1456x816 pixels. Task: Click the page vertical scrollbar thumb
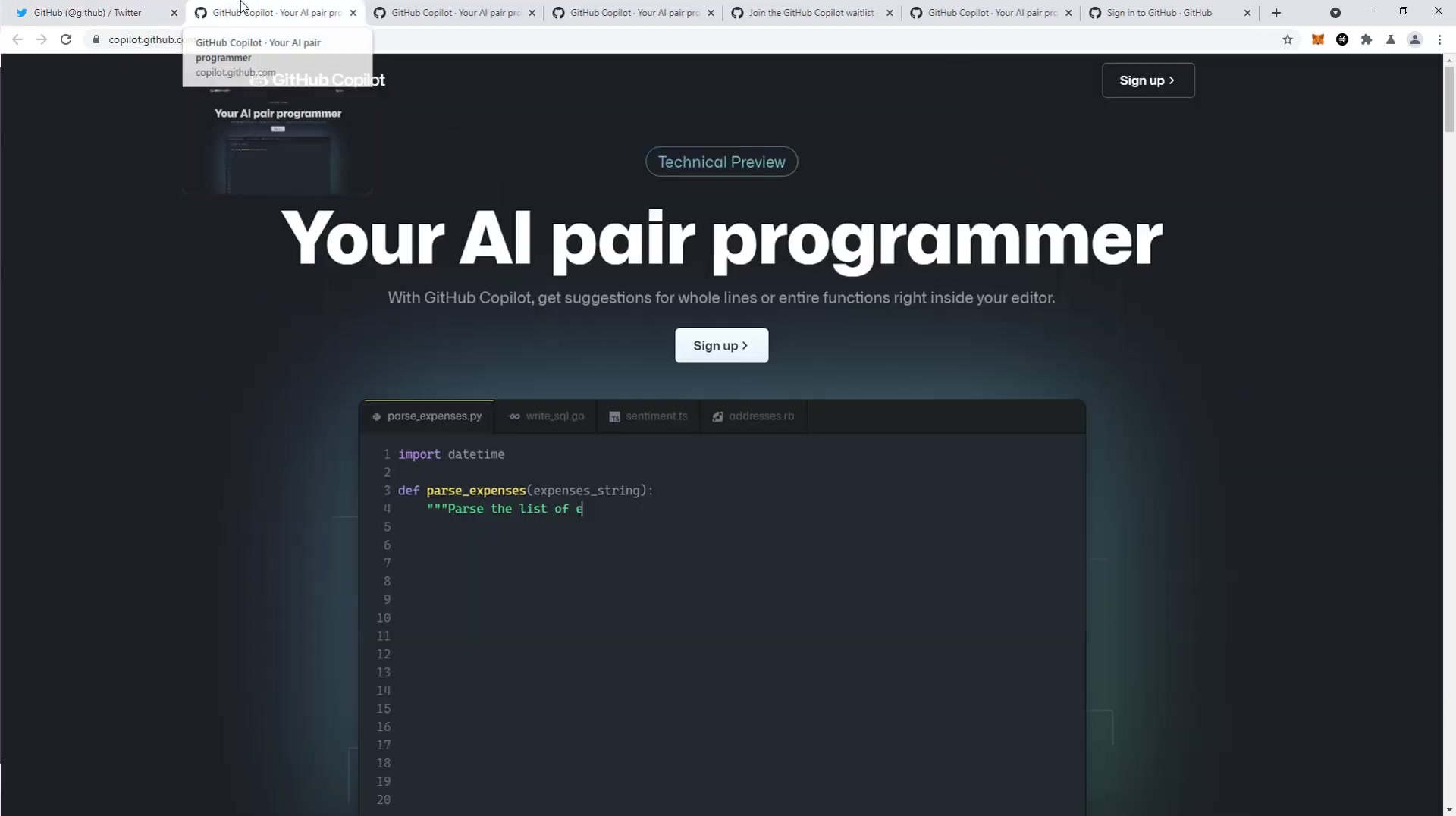(x=1449, y=99)
